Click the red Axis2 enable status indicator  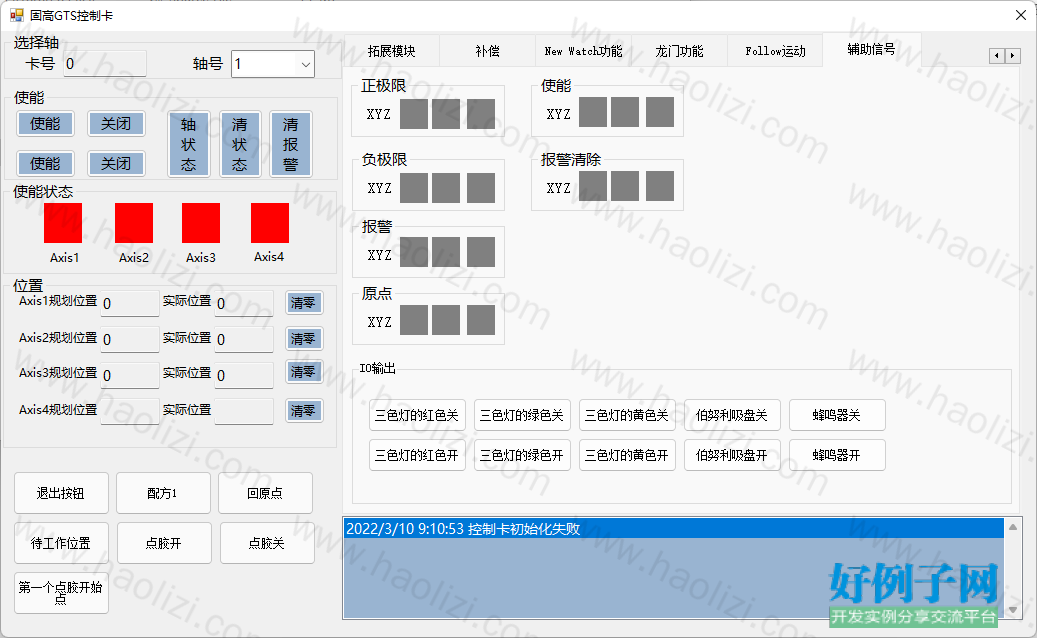[x=134, y=223]
